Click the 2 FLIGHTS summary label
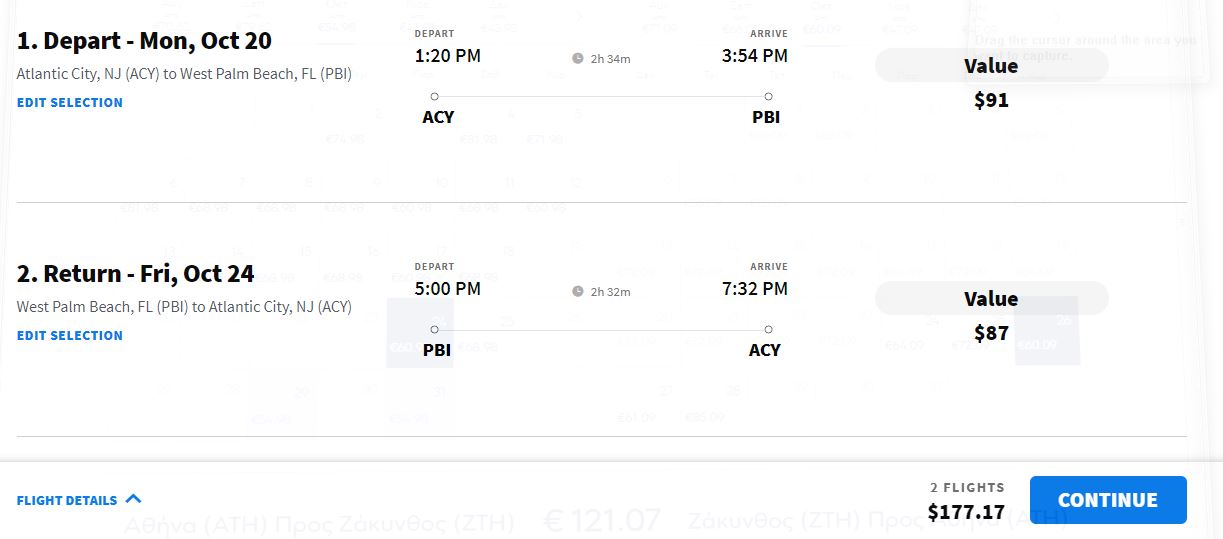This screenshot has width=1223, height=539. 967,487
